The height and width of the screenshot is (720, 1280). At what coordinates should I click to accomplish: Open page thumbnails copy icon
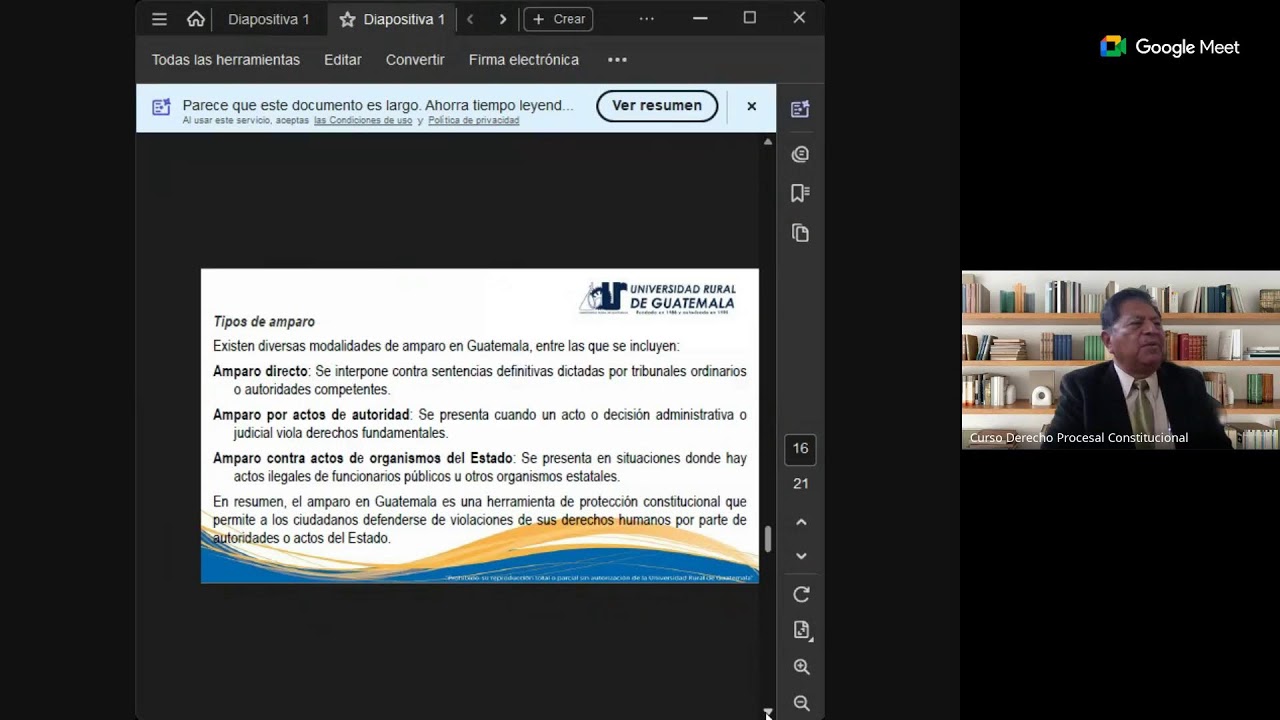[800, 233]
